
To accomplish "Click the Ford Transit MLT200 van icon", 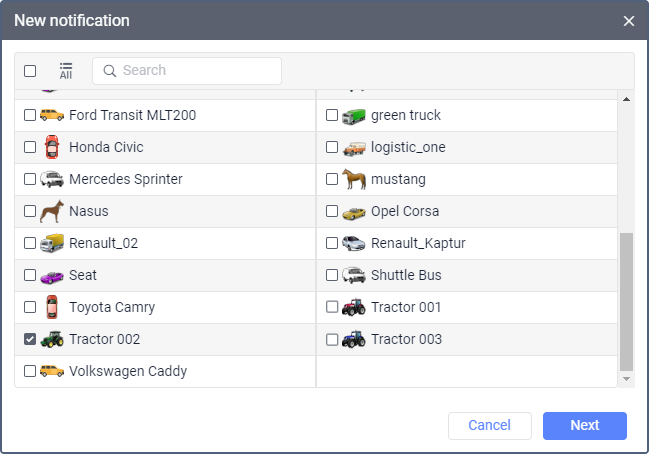I will click(52, 115).
